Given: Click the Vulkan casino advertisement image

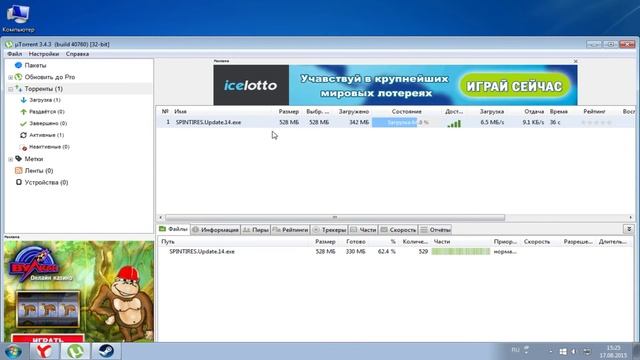Looking at the screenshot, I should tap(79, 291).
